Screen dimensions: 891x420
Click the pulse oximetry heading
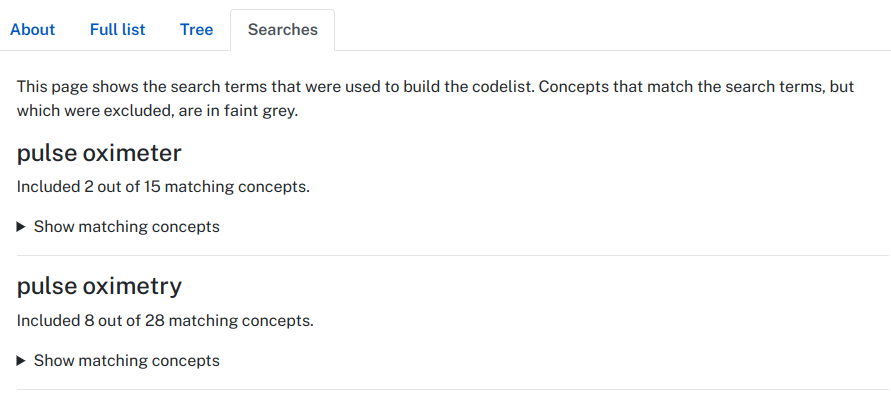(x=99, y=286)
